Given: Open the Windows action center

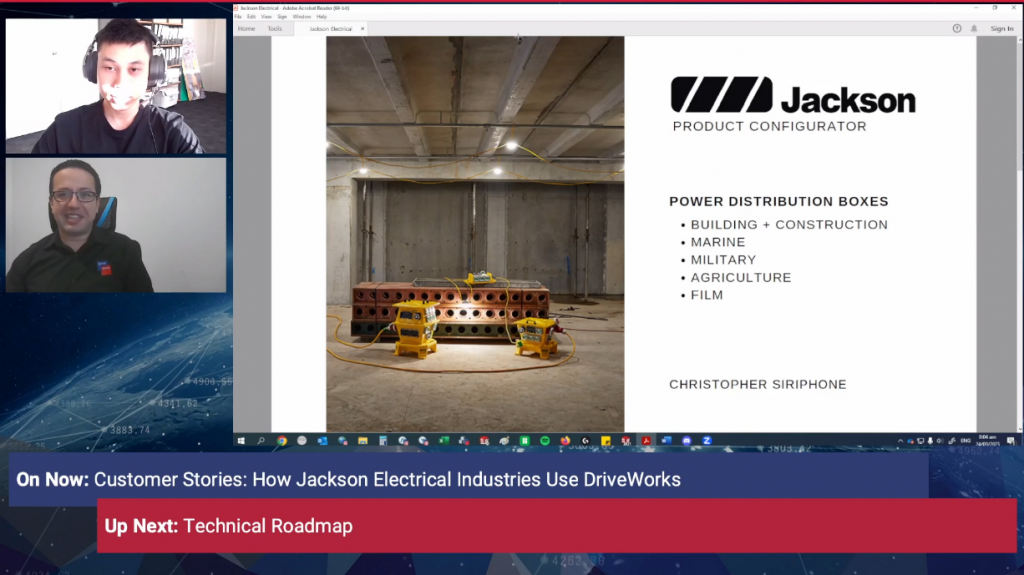Looking at the screenshot, I should tap(1011, 441).
